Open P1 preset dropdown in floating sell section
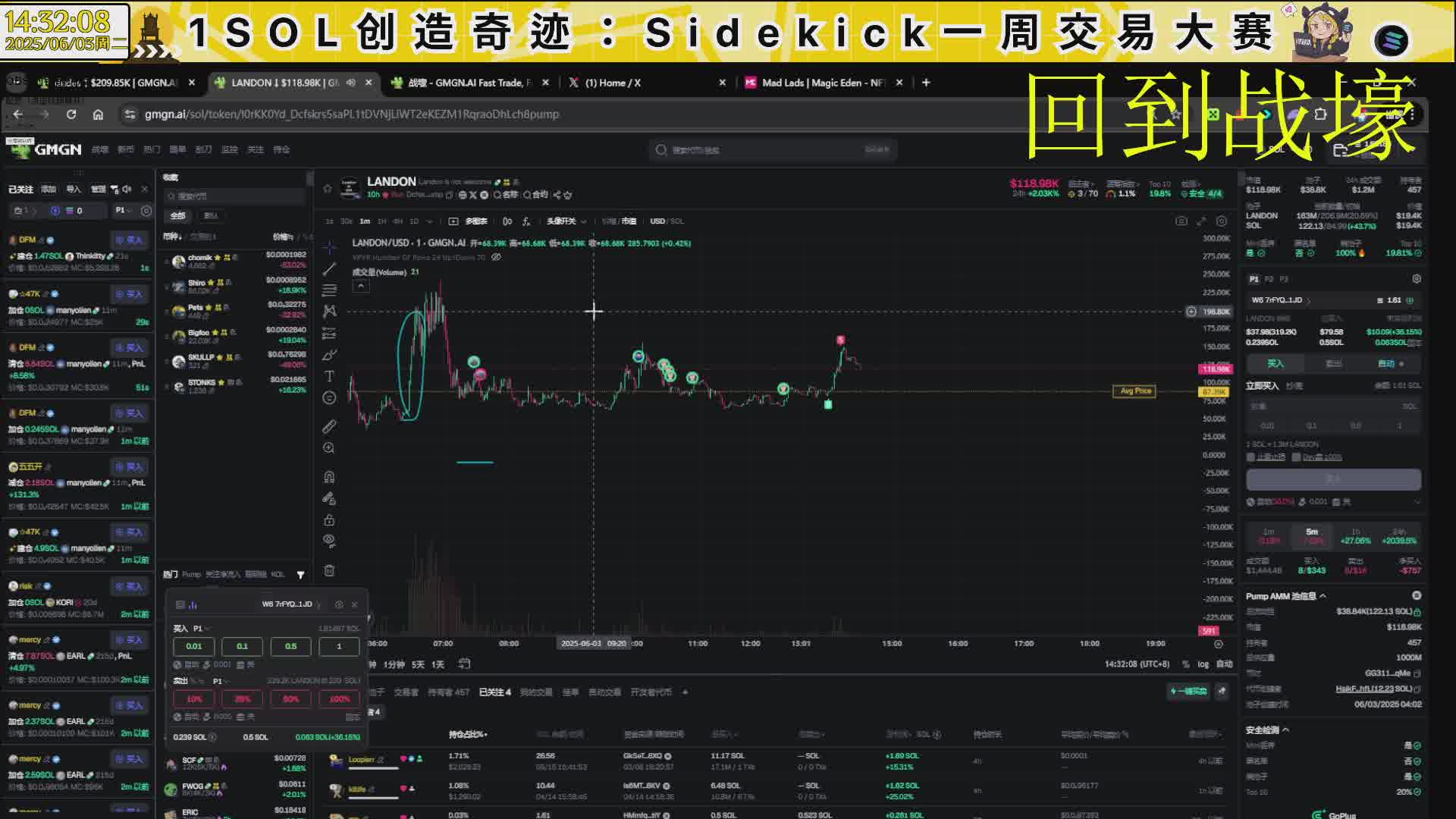The image size is (1456, 819). (221, 682)
